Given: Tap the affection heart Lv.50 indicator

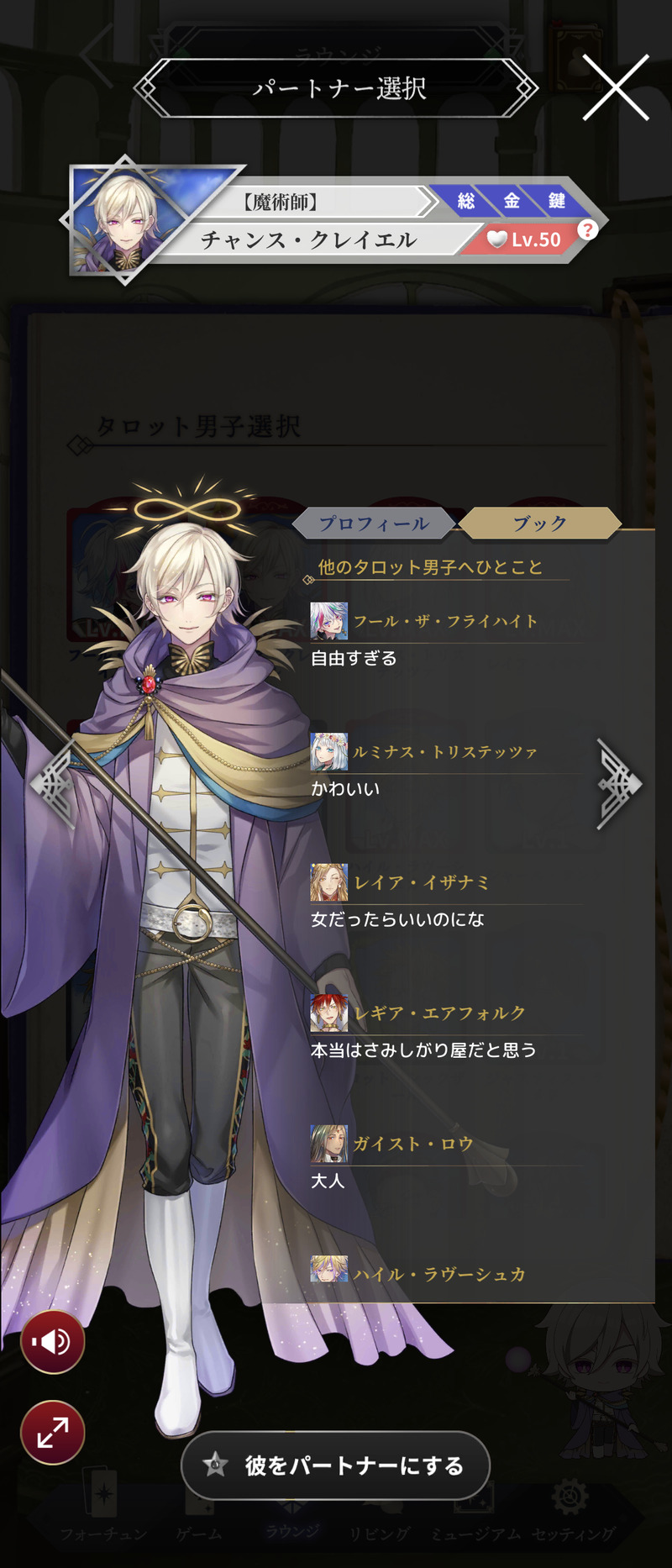Looking at the screenshot, I should [x=525, y=239].
